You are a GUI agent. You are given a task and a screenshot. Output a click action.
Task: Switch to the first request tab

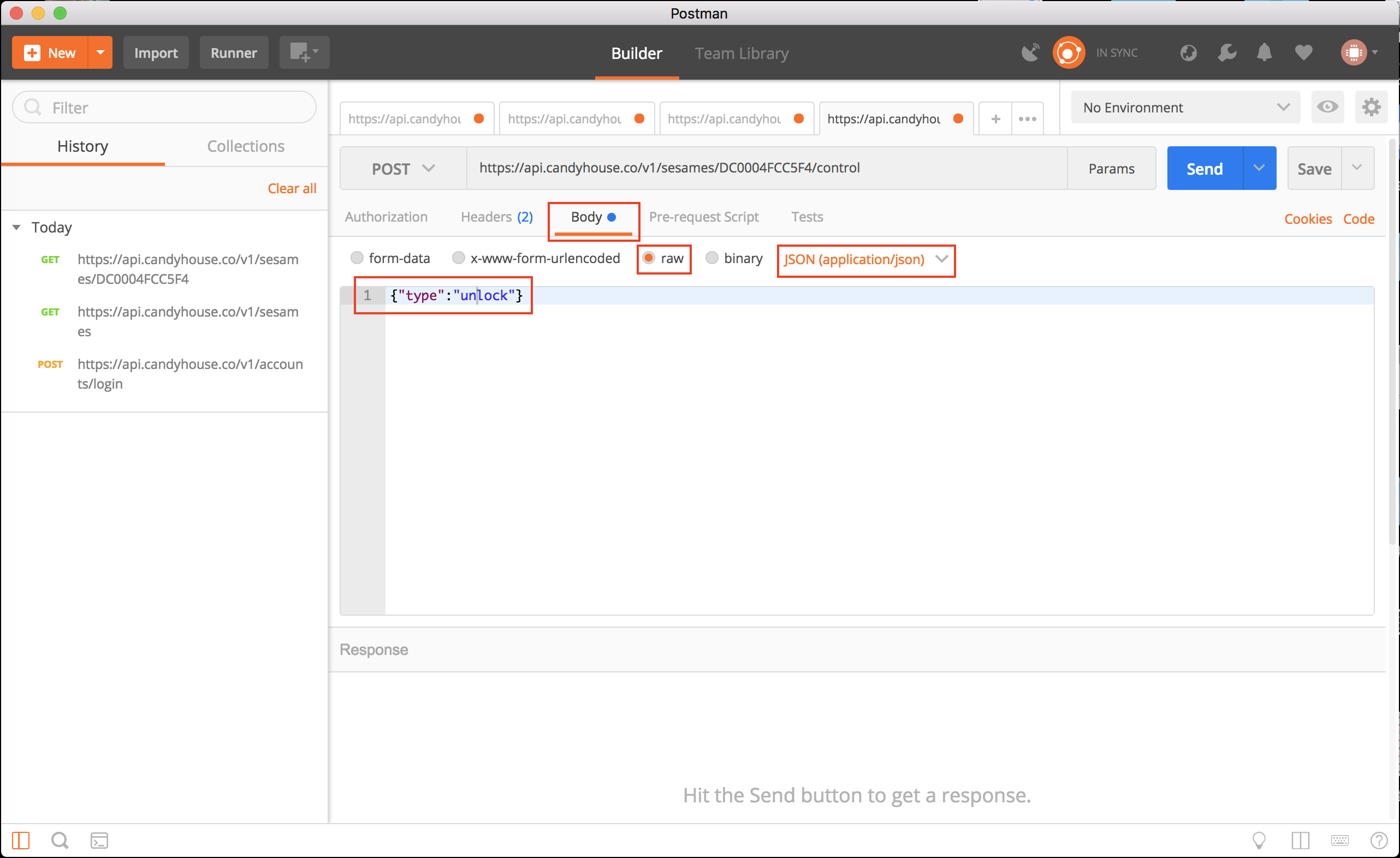pos(417,118)
